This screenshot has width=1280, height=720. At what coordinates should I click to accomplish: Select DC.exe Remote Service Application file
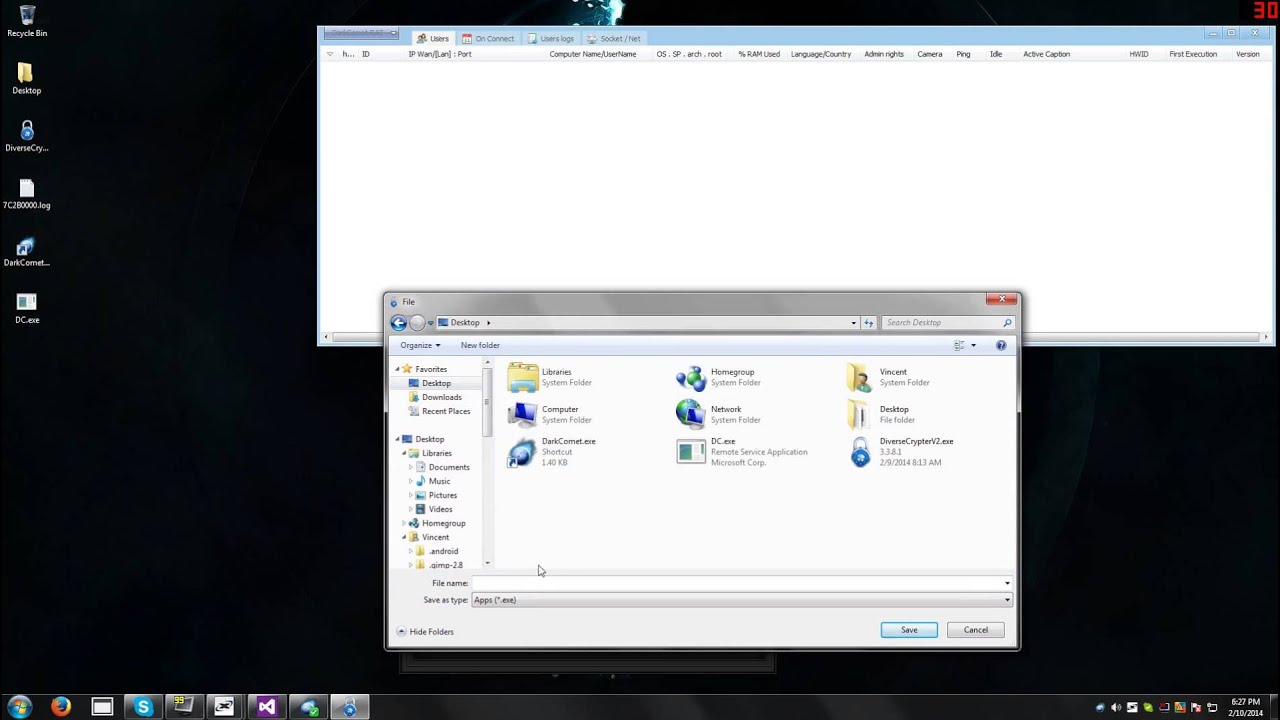pos(742,452)
